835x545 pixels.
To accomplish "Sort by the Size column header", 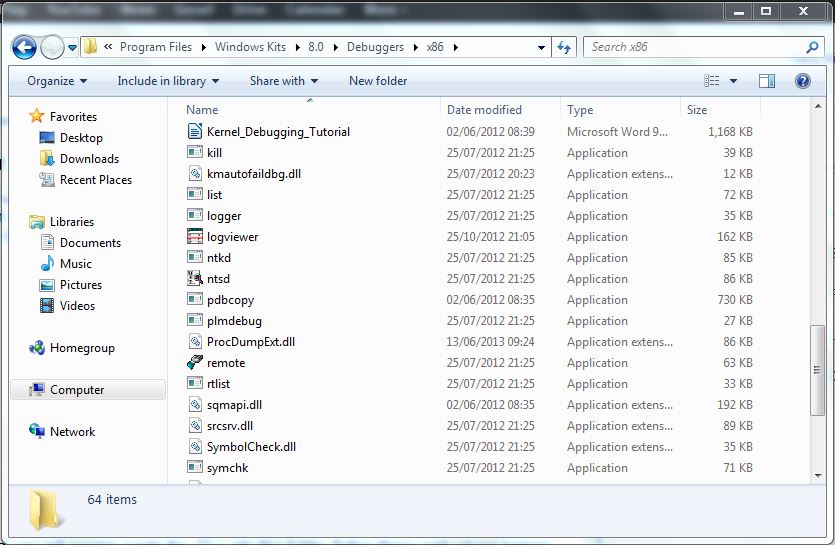I will (697, 110).
